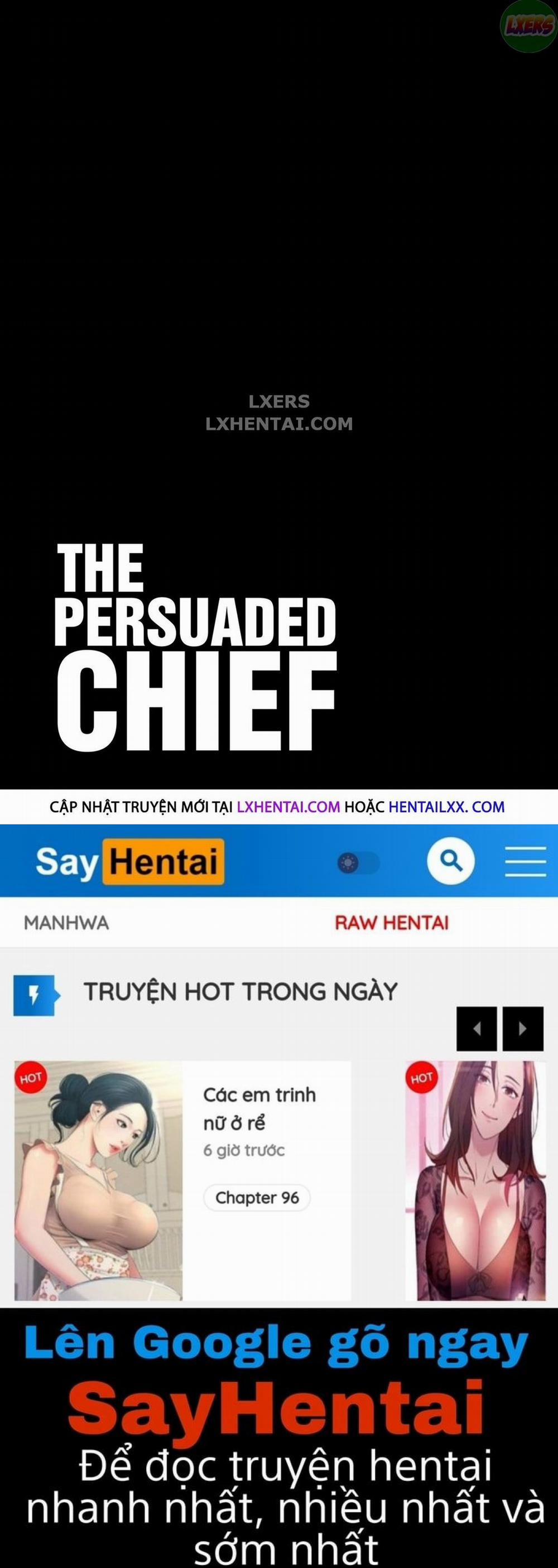
Task: Click the HOT badge on second cover
Action: point(421,1078)
